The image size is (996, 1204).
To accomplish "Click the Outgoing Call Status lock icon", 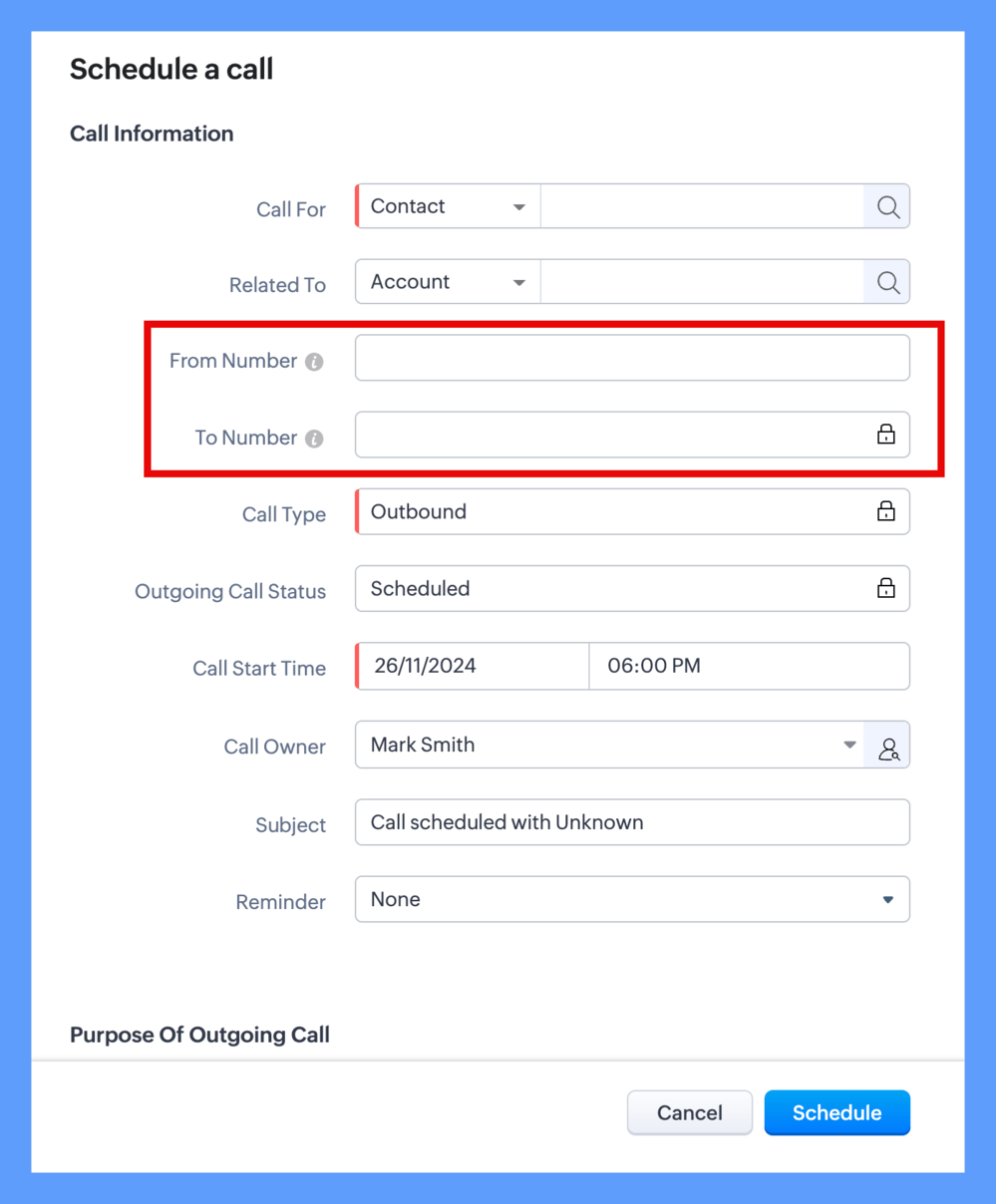I will (885, 589).
